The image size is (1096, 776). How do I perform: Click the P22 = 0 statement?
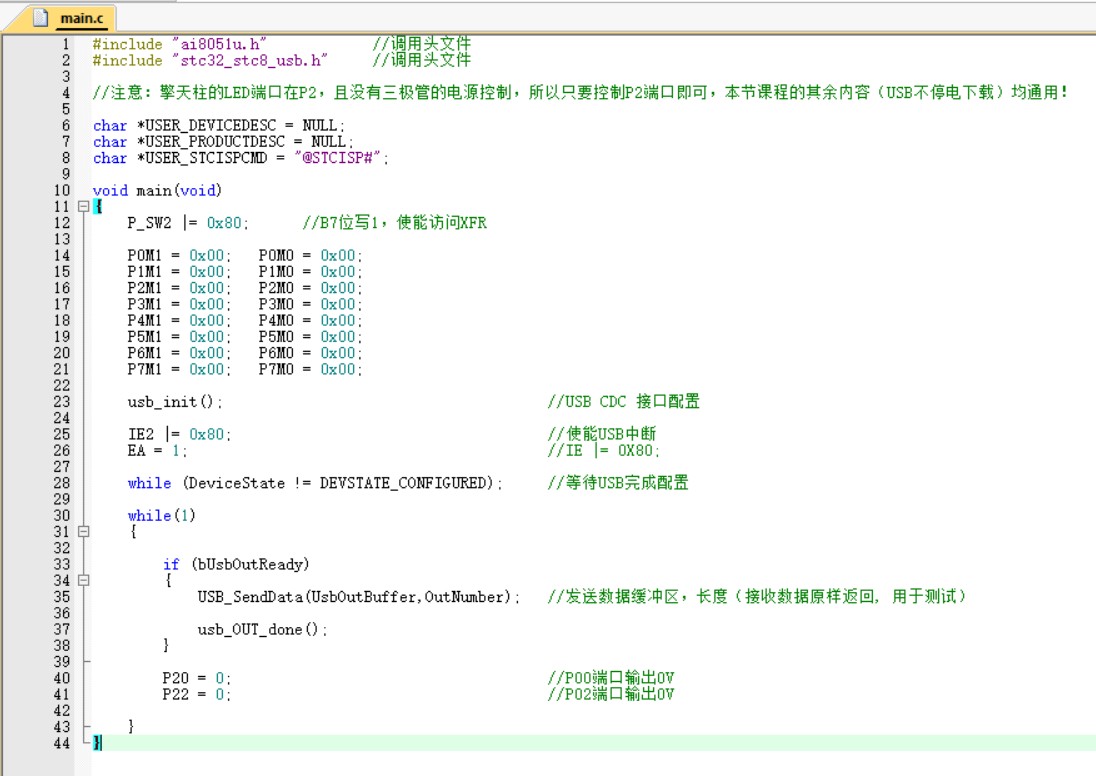(x=196, y=694)
